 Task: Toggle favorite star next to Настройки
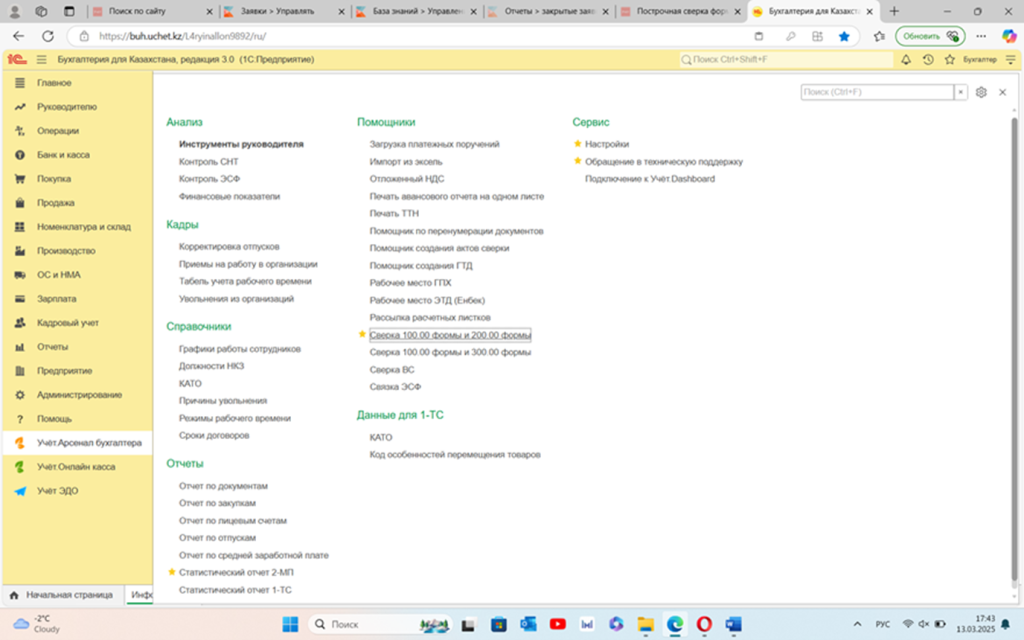[578, 144]
